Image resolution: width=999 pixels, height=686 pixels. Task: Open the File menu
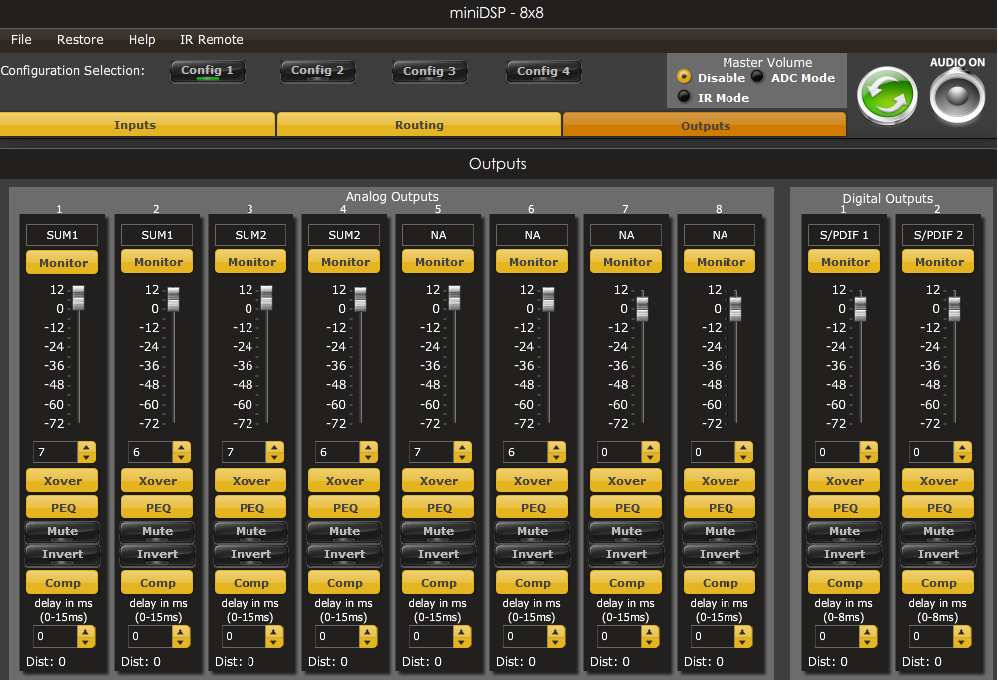click(x=20, y=40)
